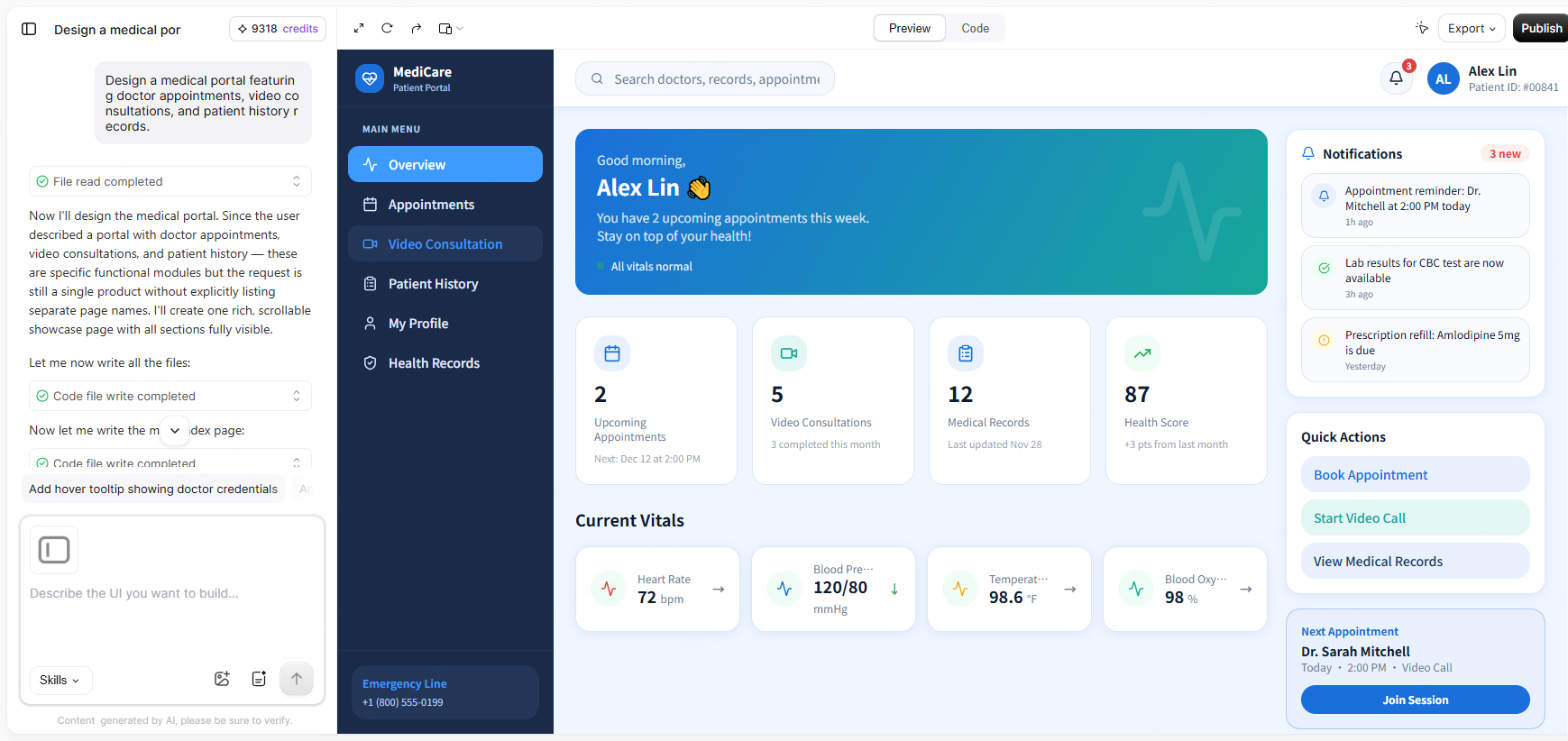
Task: Click the share arrow icon in toolbar
Action: click(416, 28)
